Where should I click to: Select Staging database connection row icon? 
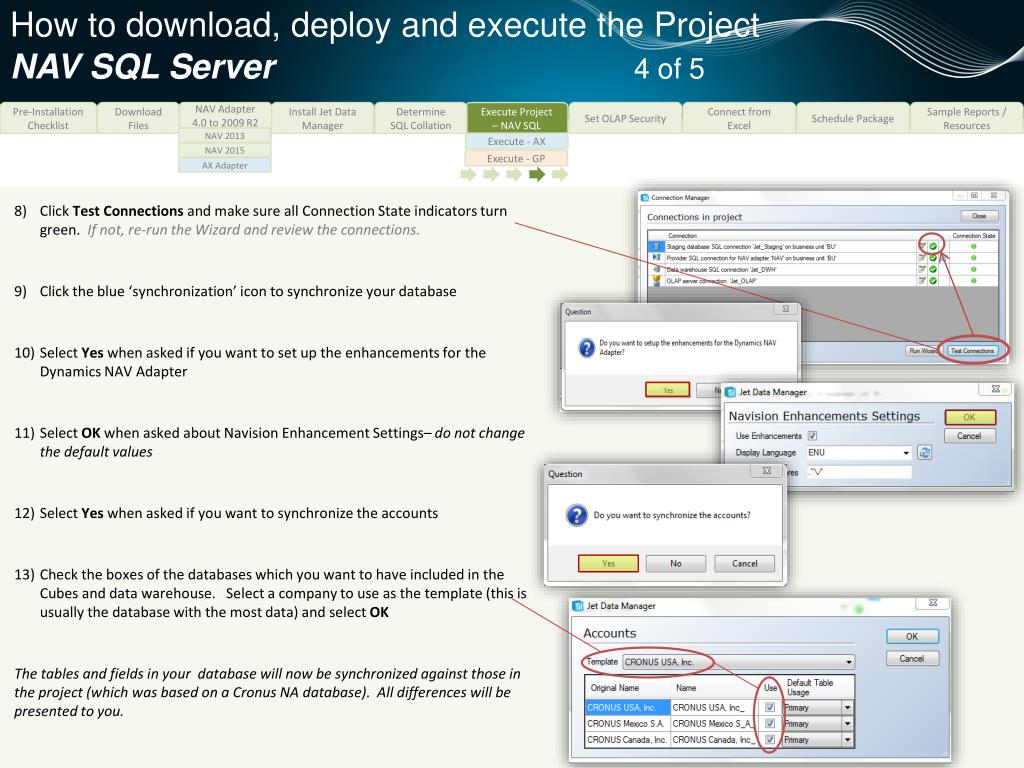(x=656, y=246)
